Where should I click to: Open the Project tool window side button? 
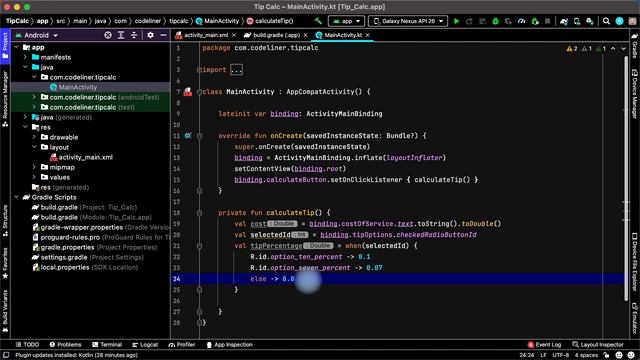coord(5,46)
